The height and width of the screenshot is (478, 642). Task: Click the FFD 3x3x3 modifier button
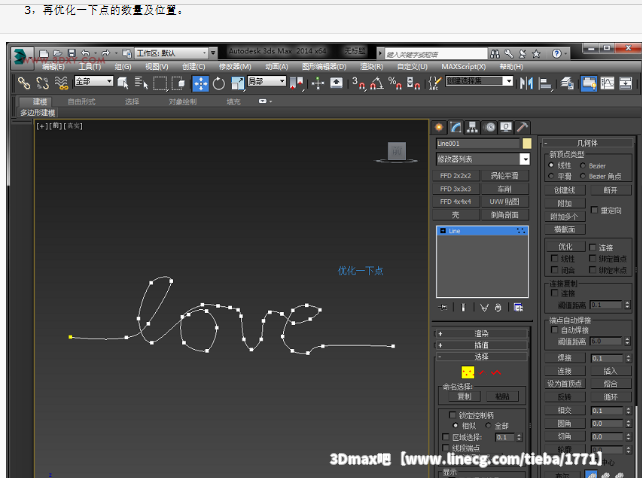click(455, 188)
